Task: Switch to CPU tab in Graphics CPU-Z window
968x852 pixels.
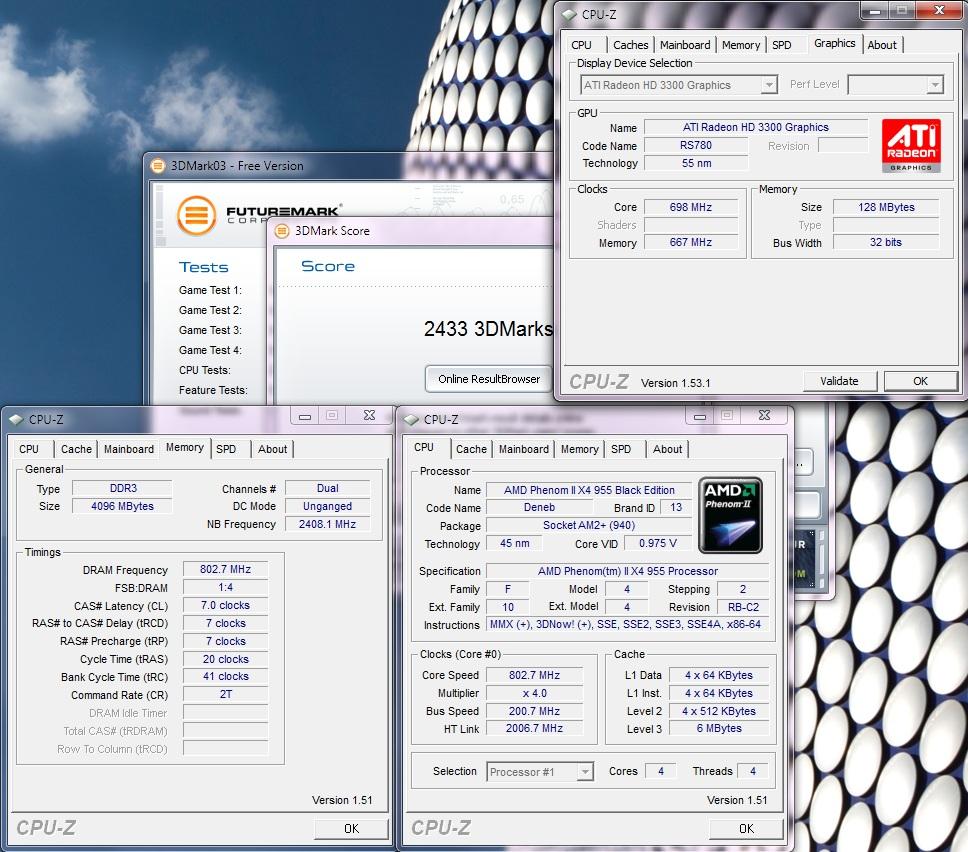Action: coord(582,45)
